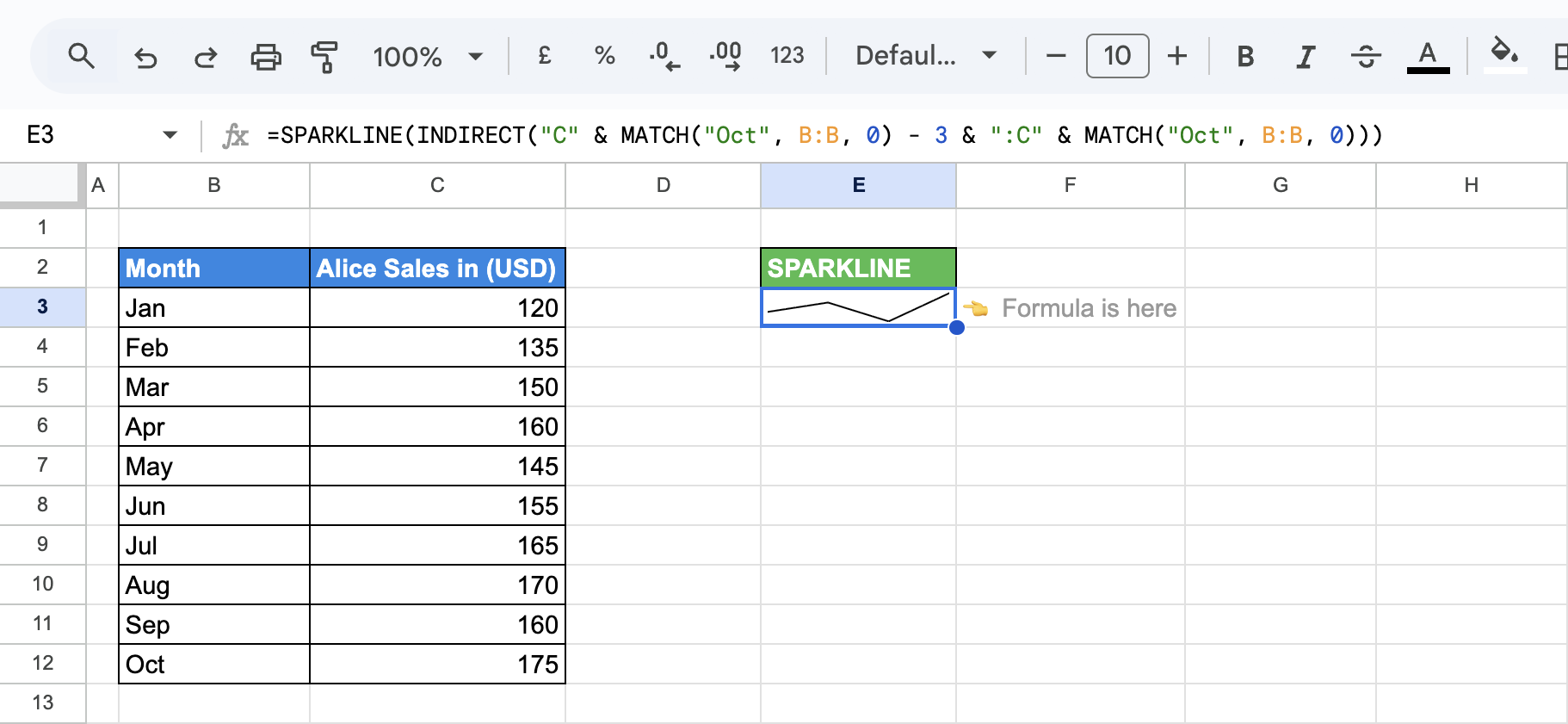This screenshot has height=724, width=1568.
Task: Select the Jun cell
Action: pos(214,505)
